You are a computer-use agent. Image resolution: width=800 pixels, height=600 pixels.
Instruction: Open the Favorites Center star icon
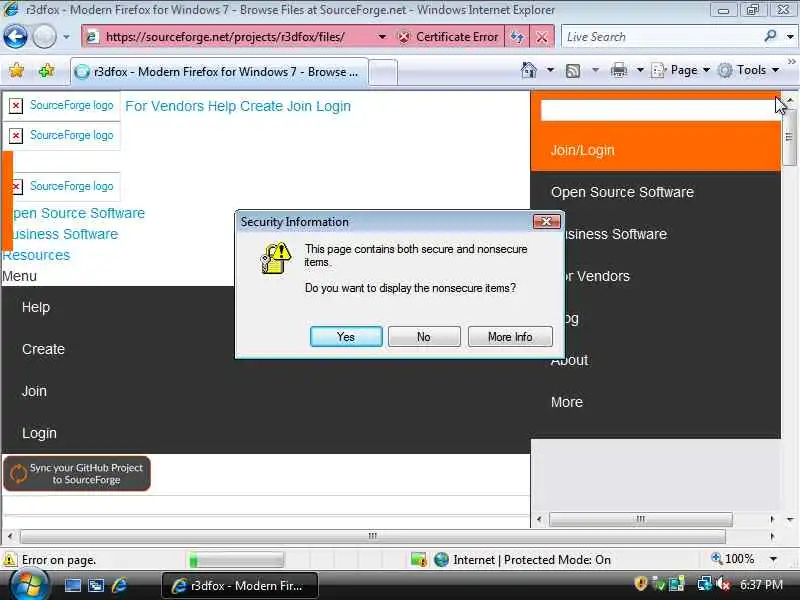(x=16, y=70)
